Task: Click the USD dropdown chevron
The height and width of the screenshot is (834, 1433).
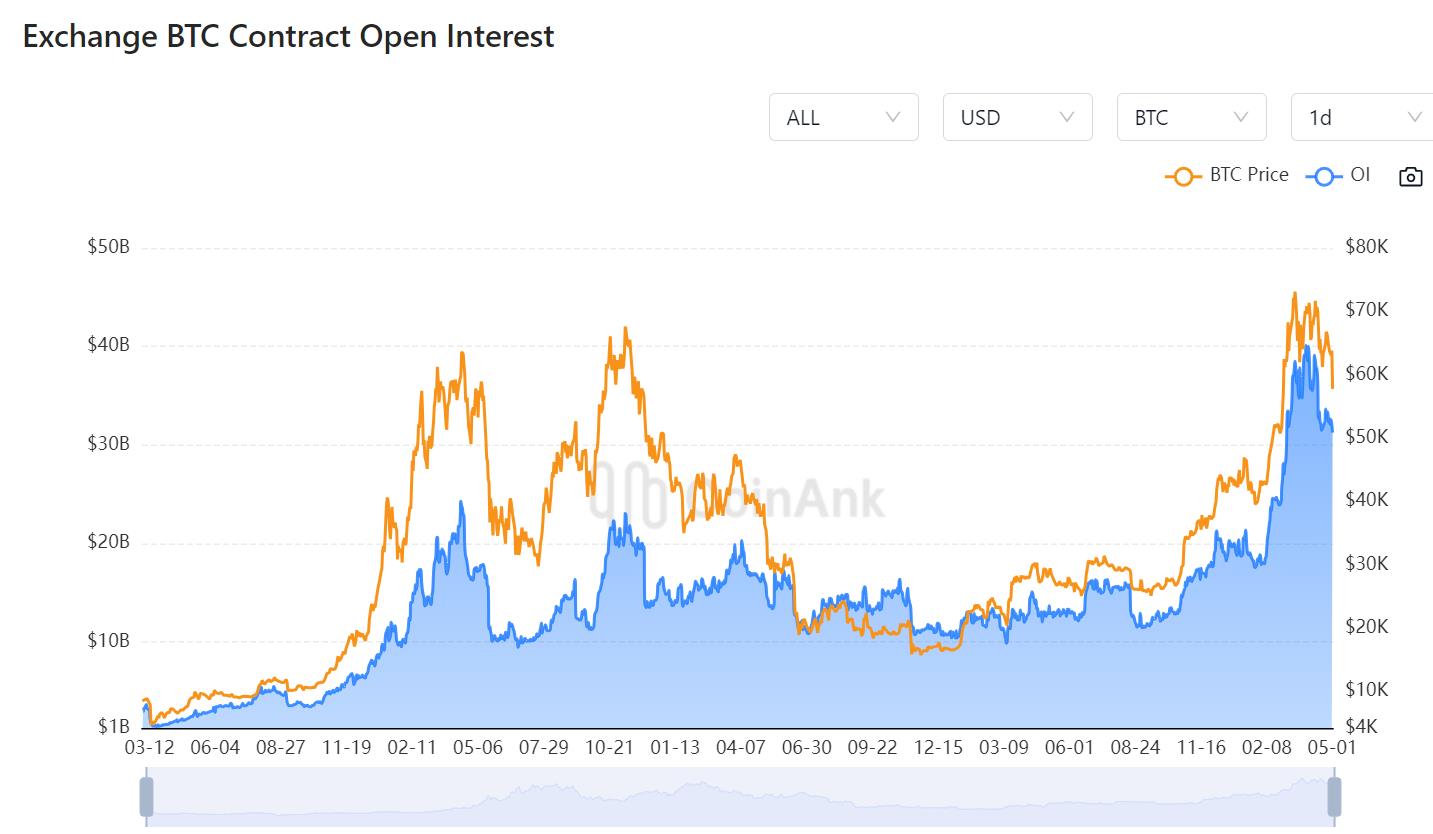Action: (x=1068, y=117)
